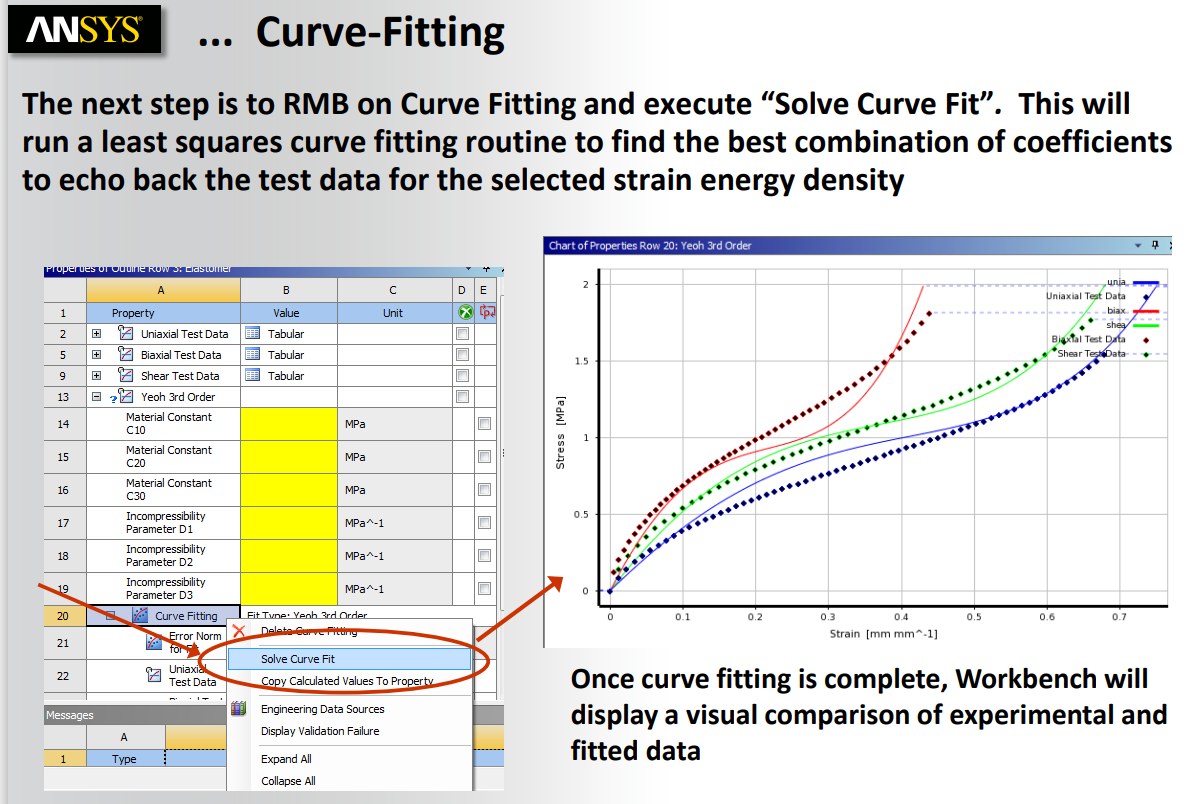Image resolution: width=1203 pixels, height=804 pixels.
Task: Click row number 20 header
Action: point(65,616)
